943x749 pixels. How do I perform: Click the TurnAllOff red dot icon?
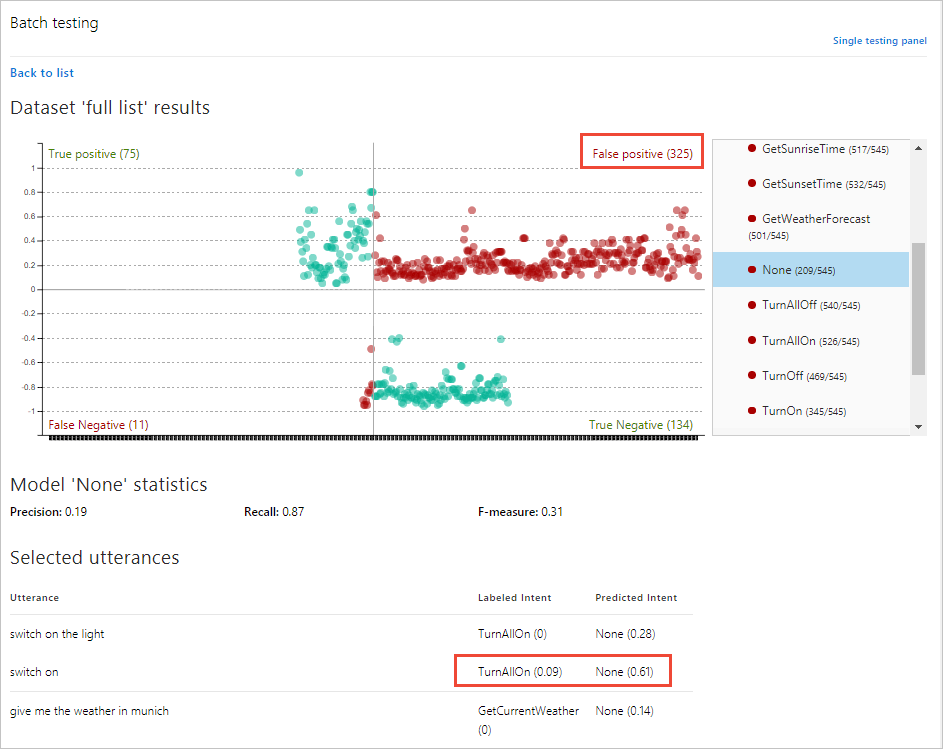752,305
